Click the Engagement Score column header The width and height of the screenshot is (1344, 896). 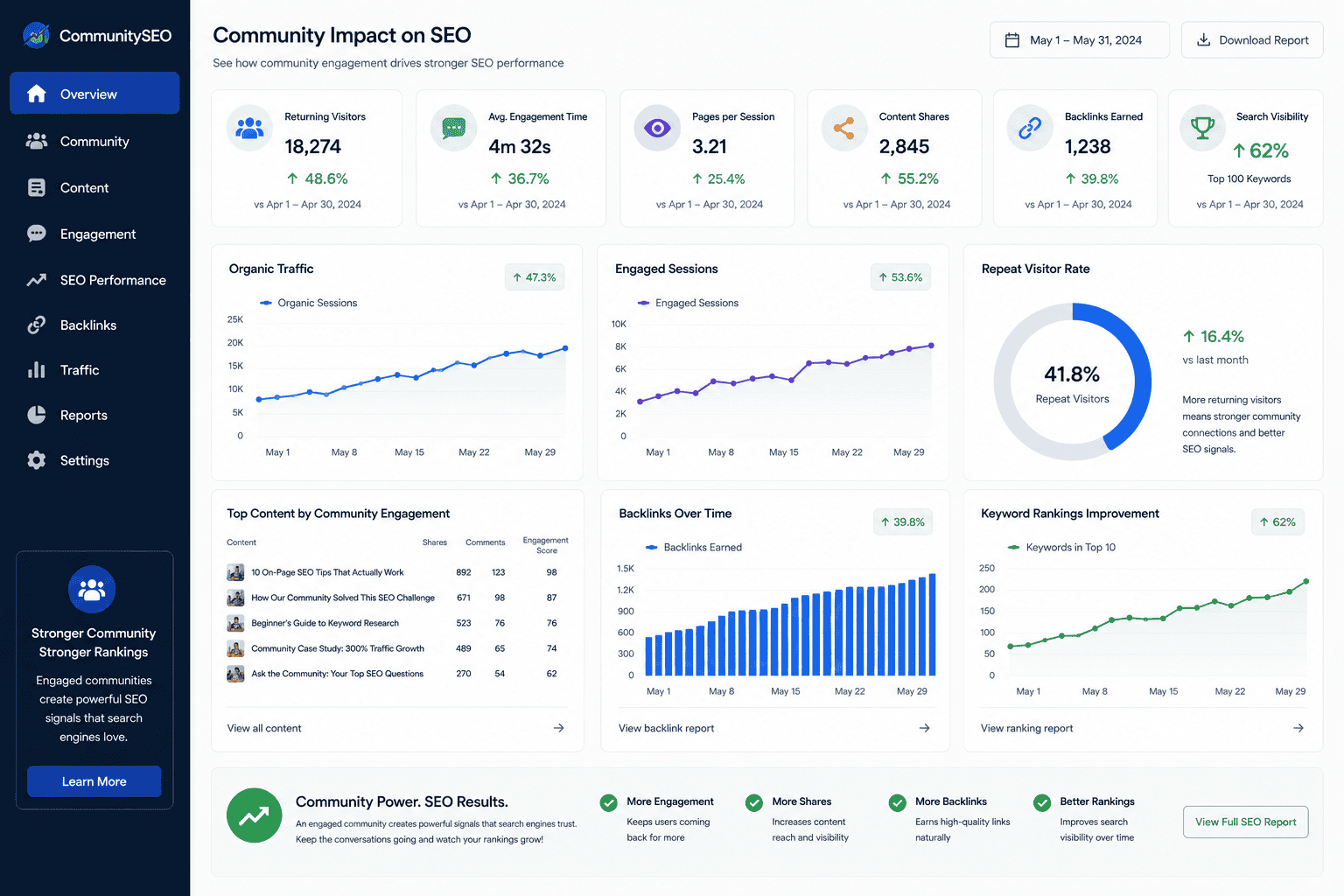[546, 545]
